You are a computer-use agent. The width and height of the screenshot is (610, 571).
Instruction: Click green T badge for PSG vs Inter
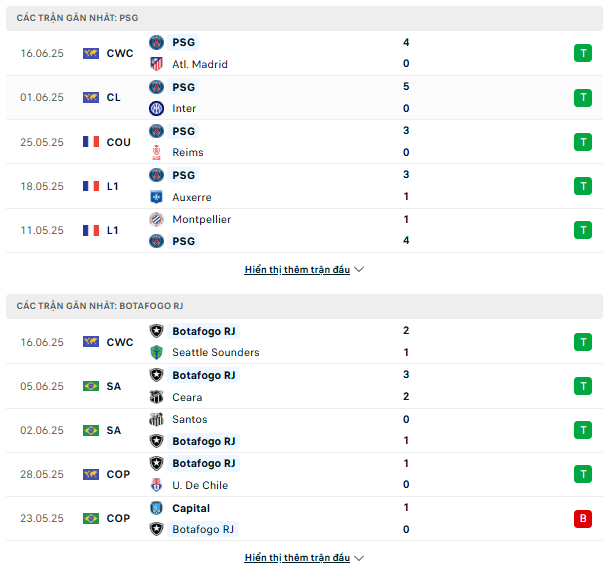(x=583, y=98)
